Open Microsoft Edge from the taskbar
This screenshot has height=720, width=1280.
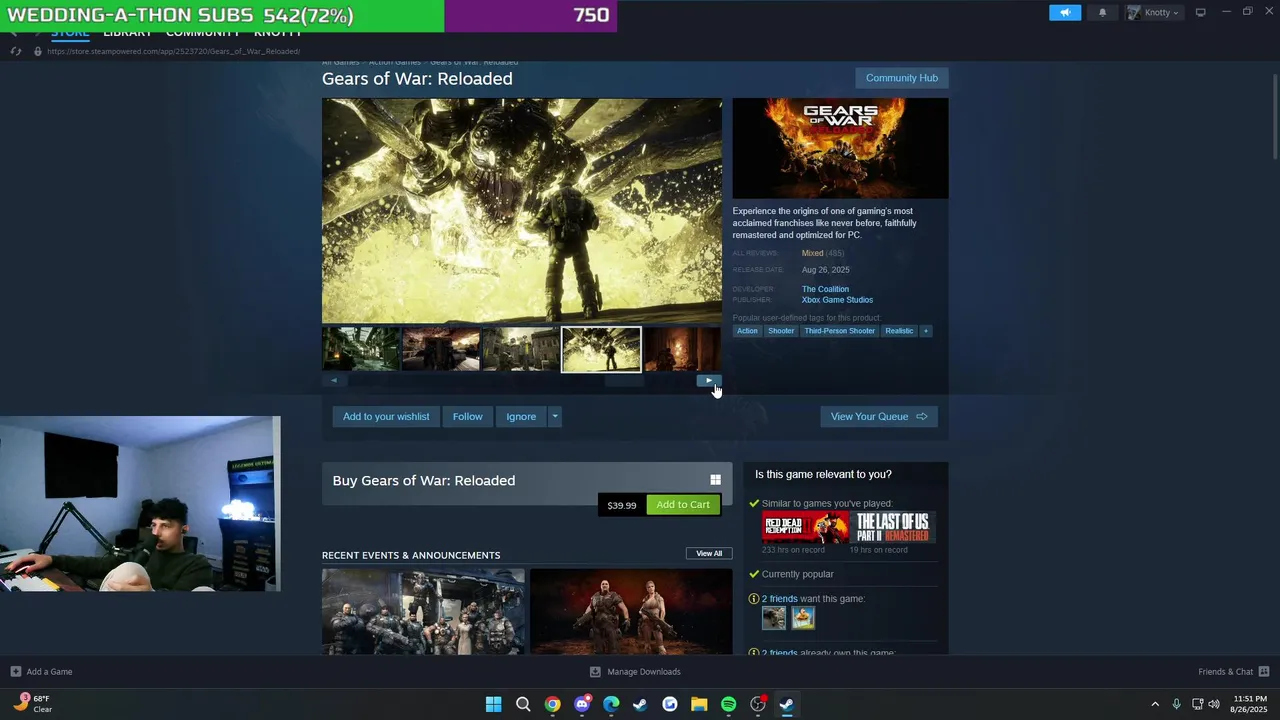(611, 704)
